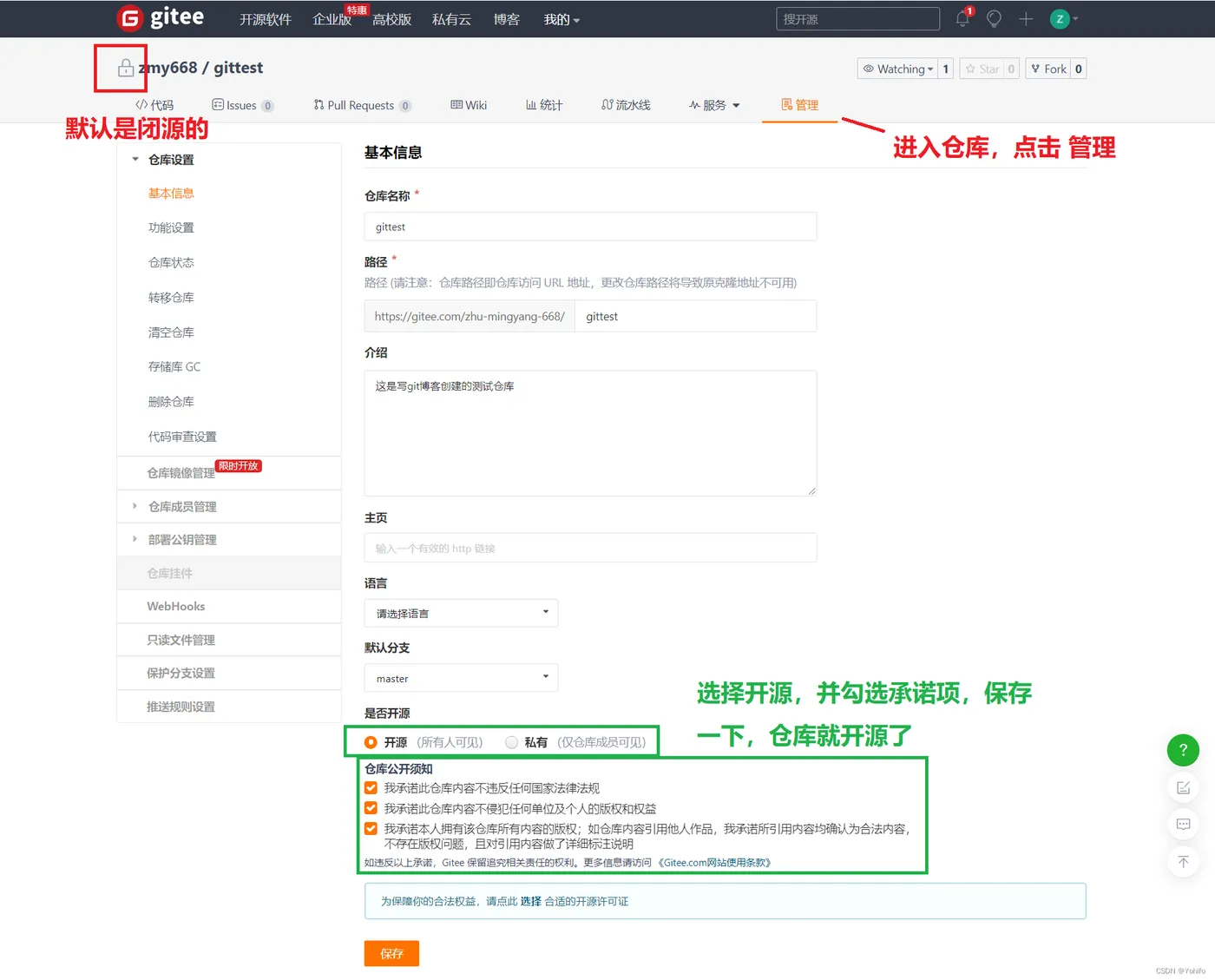The width and height of the screenshot is (1215, 980).
Task: Select 基本信息 in the sidebar
Action: (171, 193)
